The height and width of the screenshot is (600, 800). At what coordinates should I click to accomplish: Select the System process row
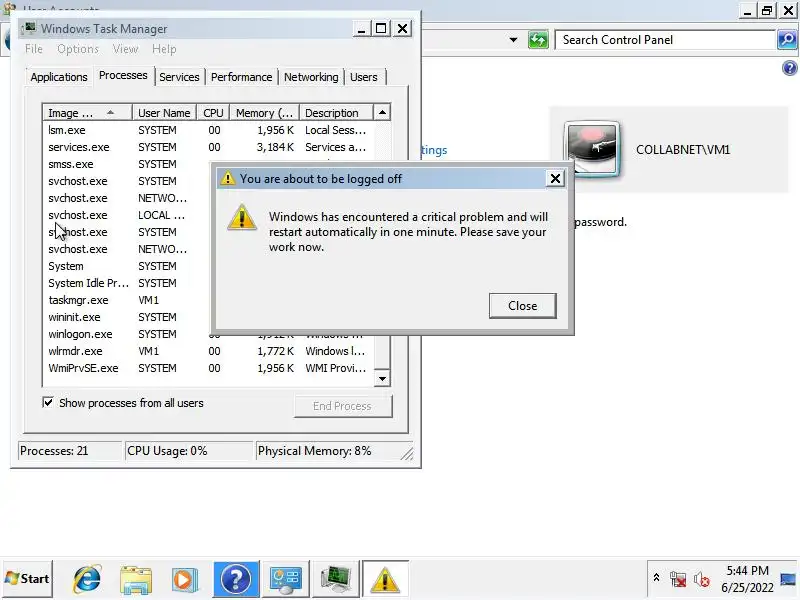tap(127, 266)
